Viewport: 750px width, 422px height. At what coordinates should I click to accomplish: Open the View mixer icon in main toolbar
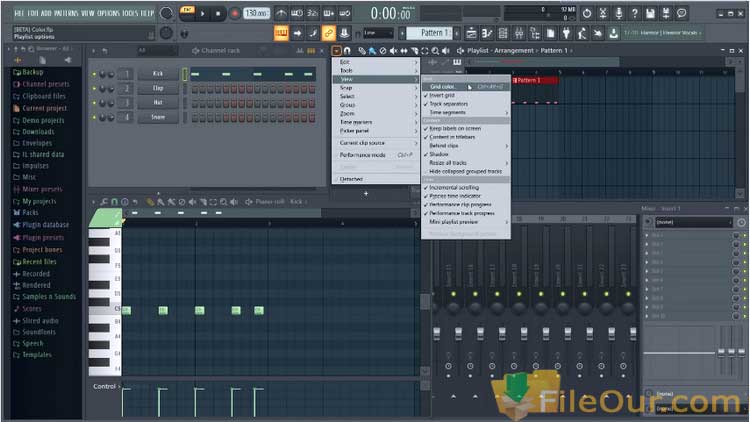(x=519, y=33)
